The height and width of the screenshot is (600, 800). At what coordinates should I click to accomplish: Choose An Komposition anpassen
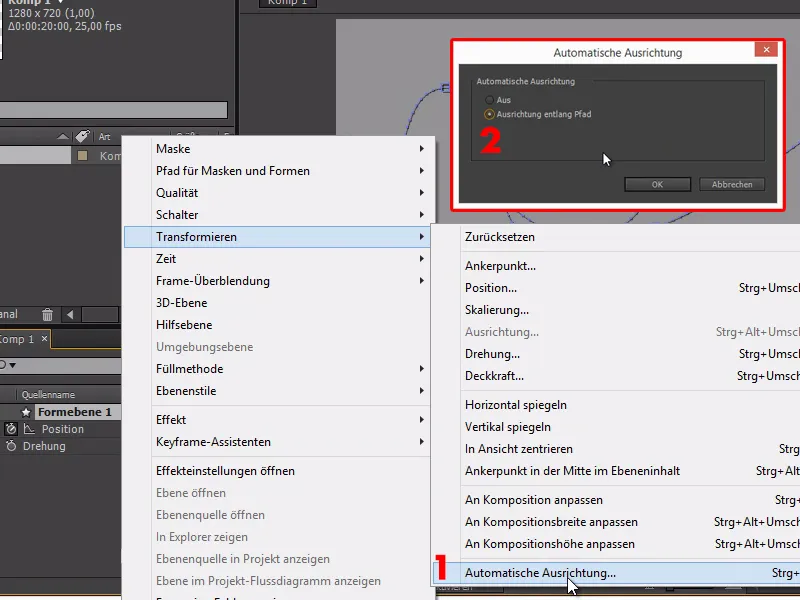(616, 499)
